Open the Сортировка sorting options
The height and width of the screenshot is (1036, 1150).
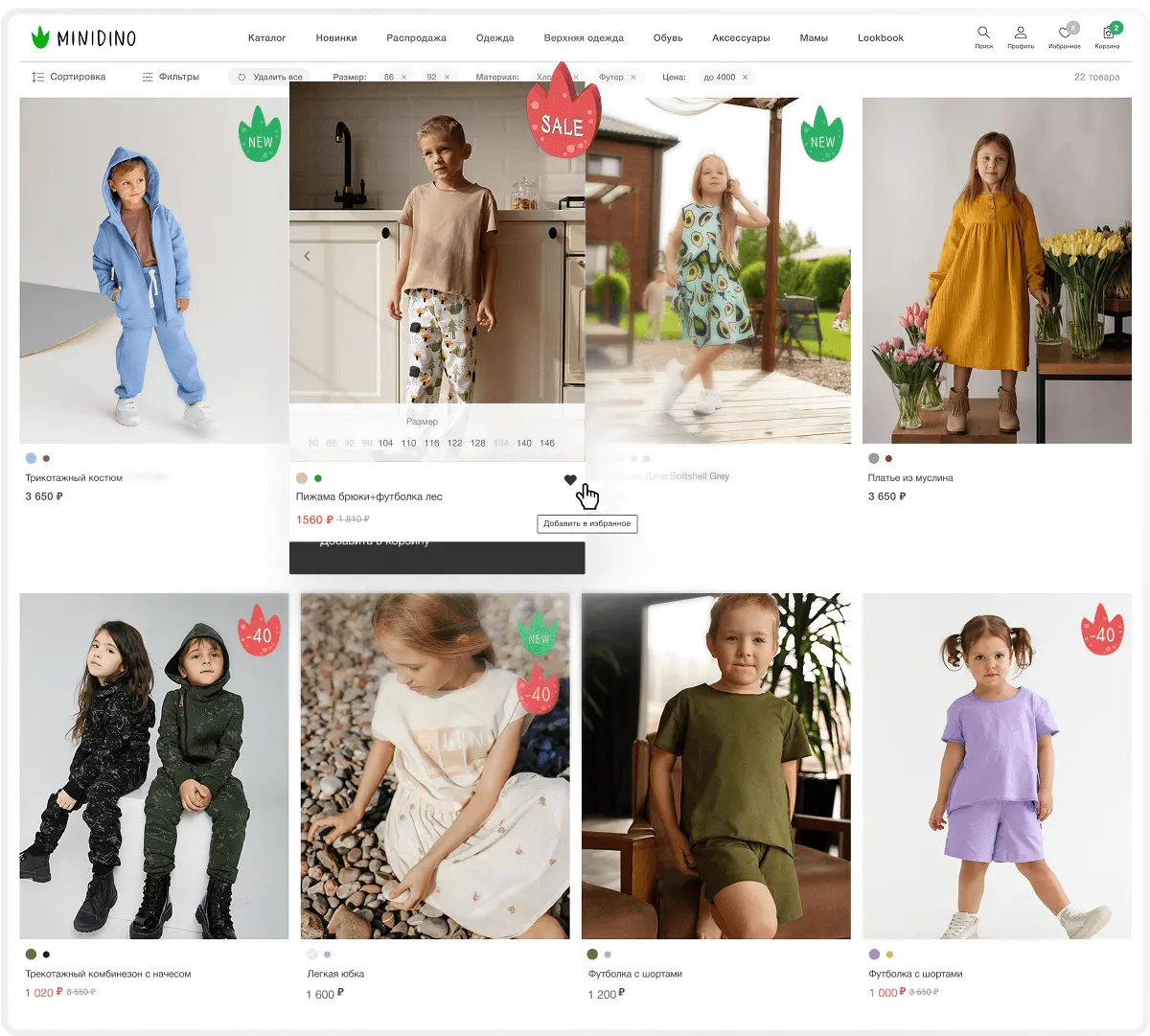(68, 77)
